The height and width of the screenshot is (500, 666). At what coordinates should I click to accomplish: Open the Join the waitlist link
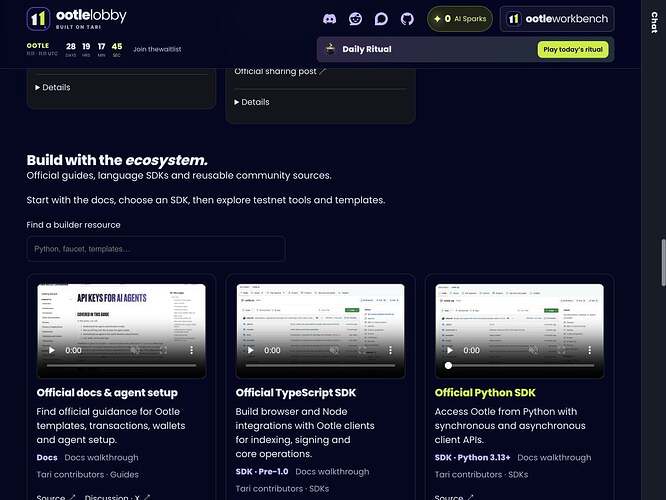(x=157, y=49)
